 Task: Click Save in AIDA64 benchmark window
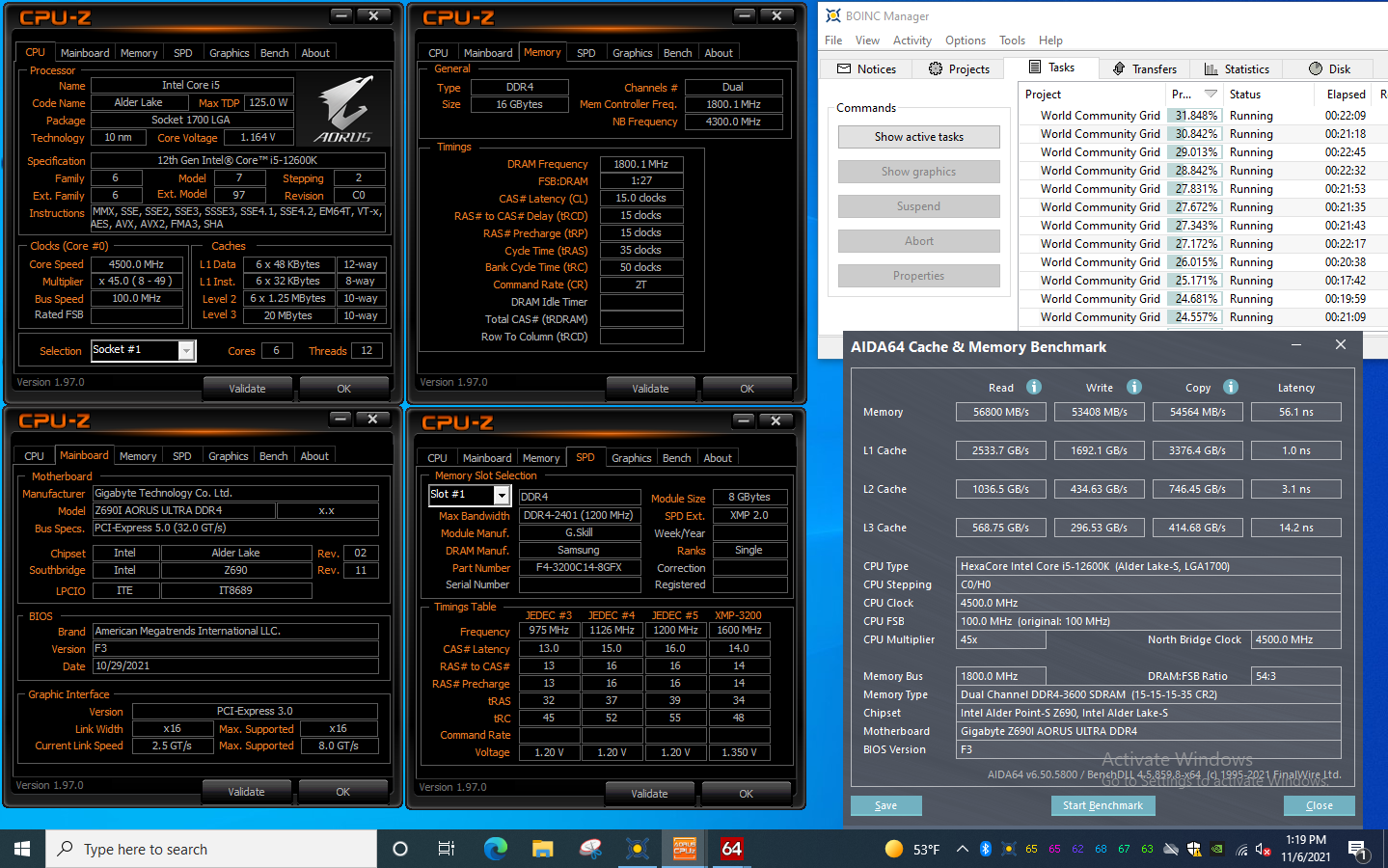tap(885, 805)
